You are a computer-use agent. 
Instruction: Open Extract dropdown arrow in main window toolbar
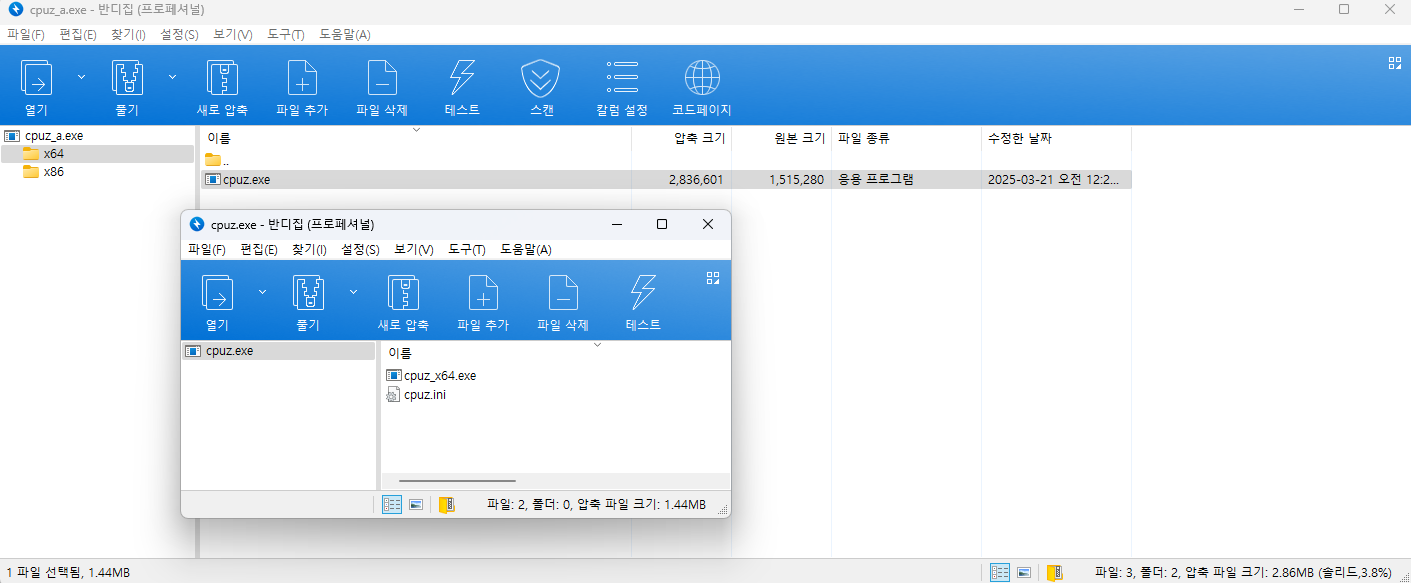point(172,76)
